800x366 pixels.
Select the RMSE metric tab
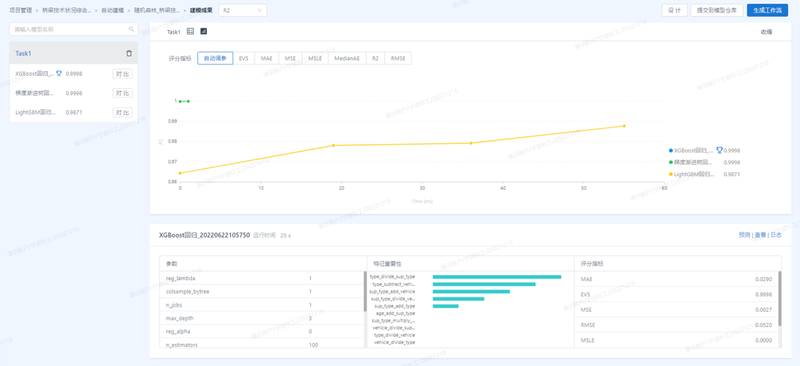pyautogui.click(x=398, y=58)
